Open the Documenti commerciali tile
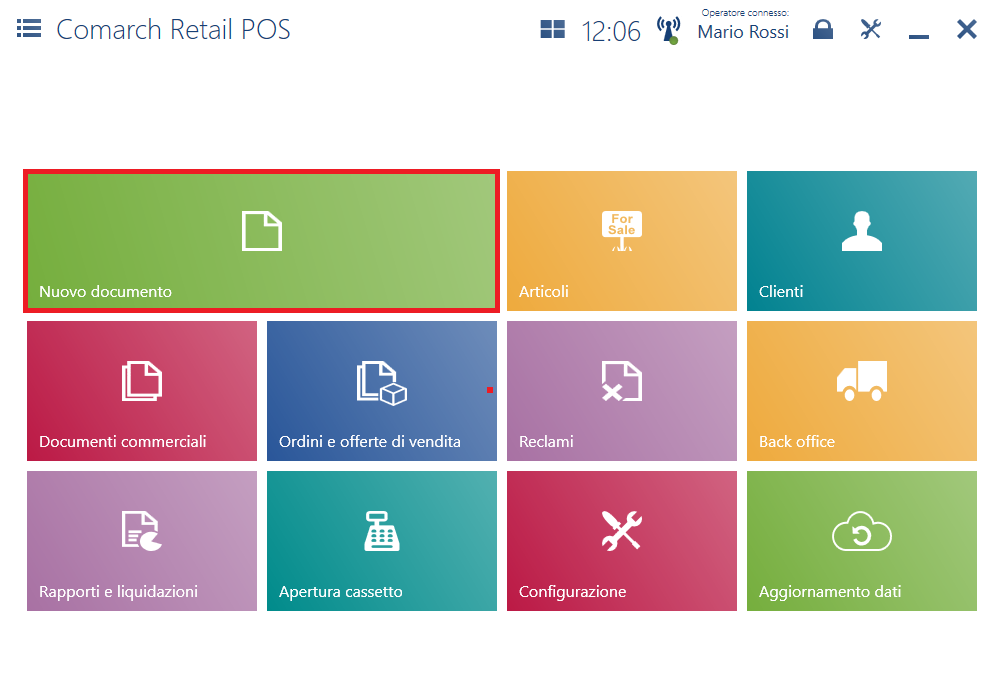 (142, 391)
